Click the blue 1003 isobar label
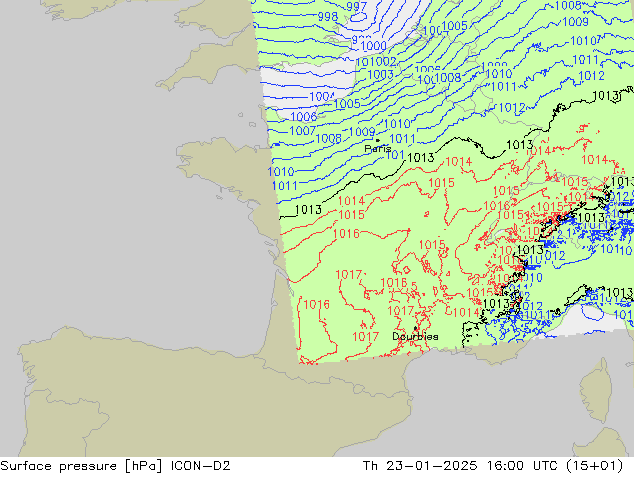Screen dimensions: 634x490 (380, 75)
